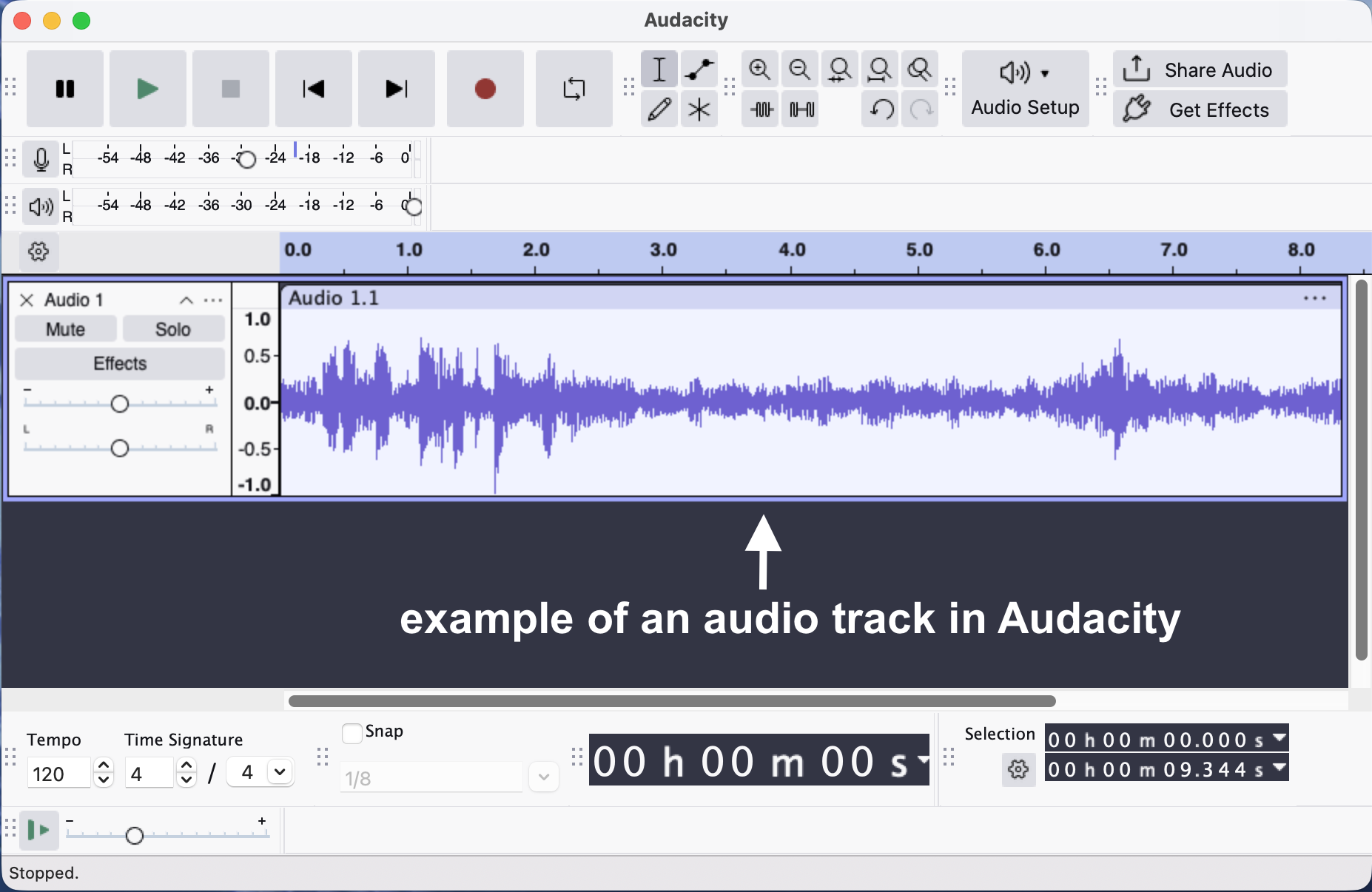Click the Audio 1 pan slider knob
Viewport: 1372px width, 892px height.
120,448
